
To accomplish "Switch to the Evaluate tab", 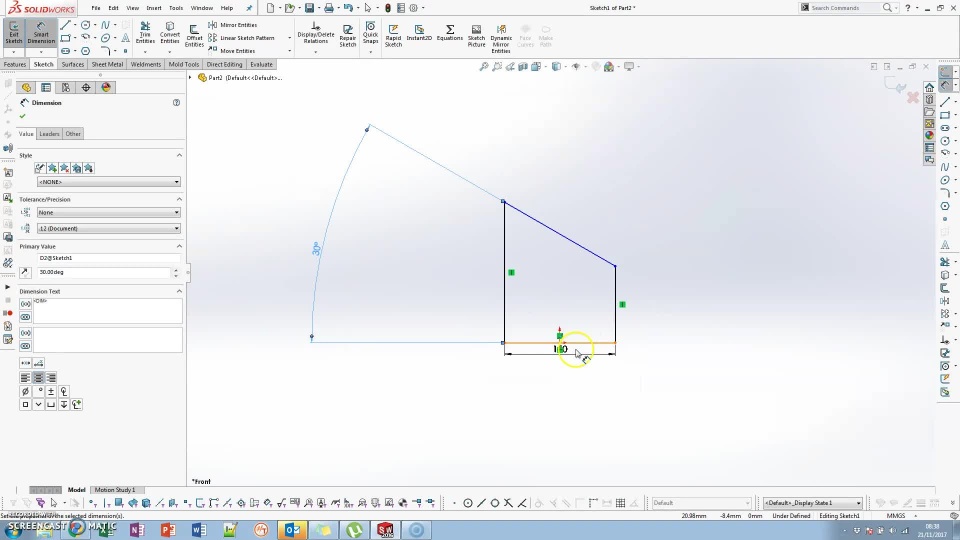I will 261,64.
